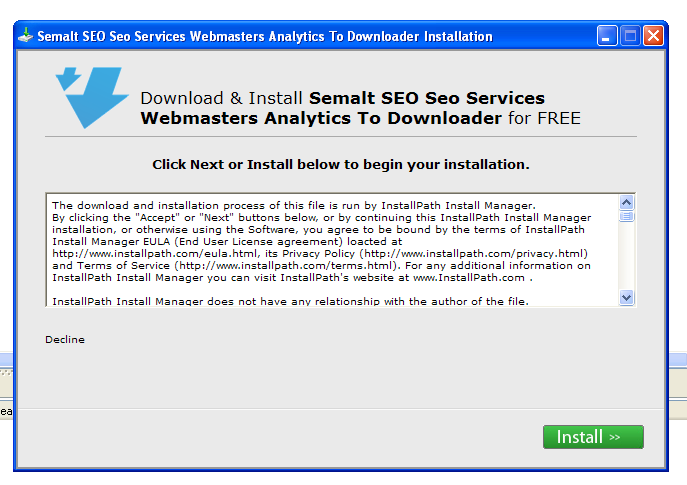Click the license text scroll up arrow
Screen dimensions: 687x485
(x=627, y=201)
